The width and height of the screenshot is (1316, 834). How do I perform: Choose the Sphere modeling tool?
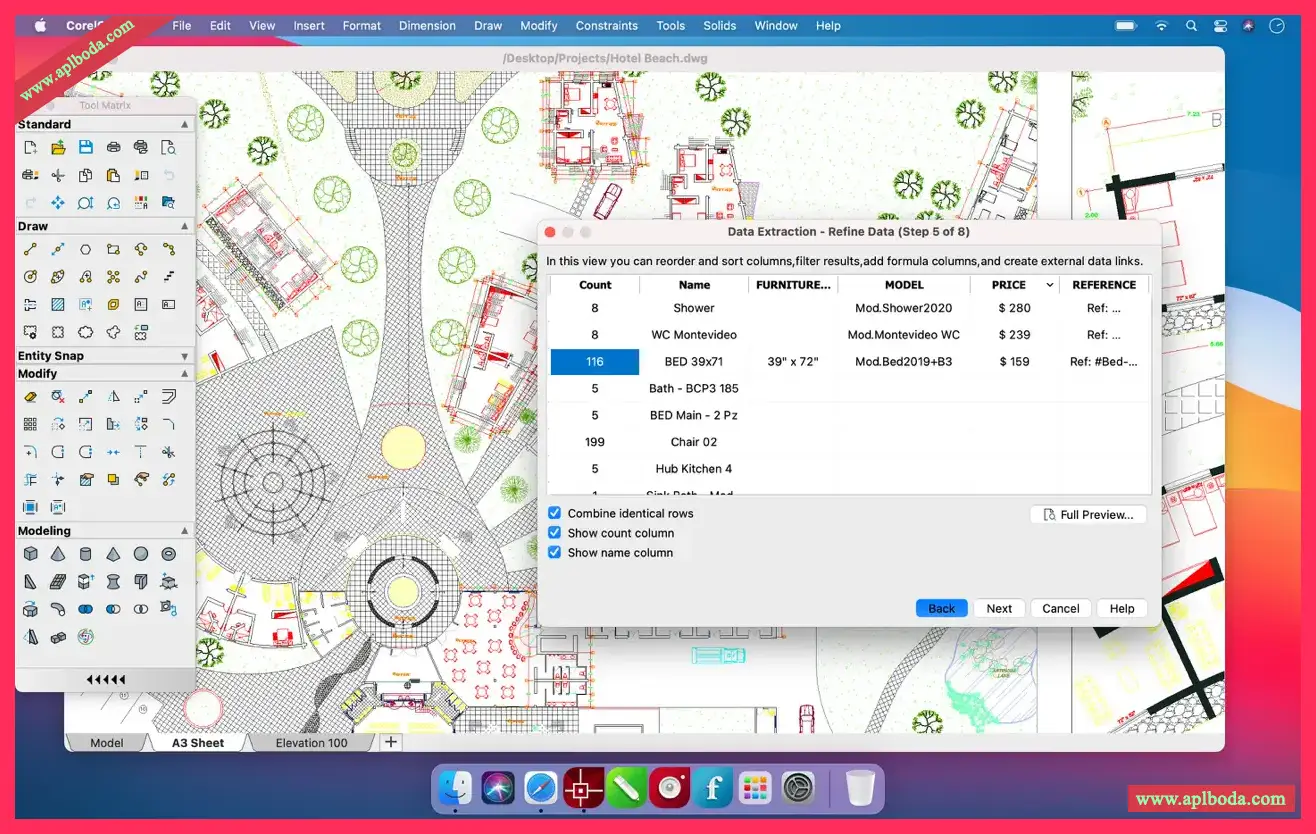click(141, 553)
